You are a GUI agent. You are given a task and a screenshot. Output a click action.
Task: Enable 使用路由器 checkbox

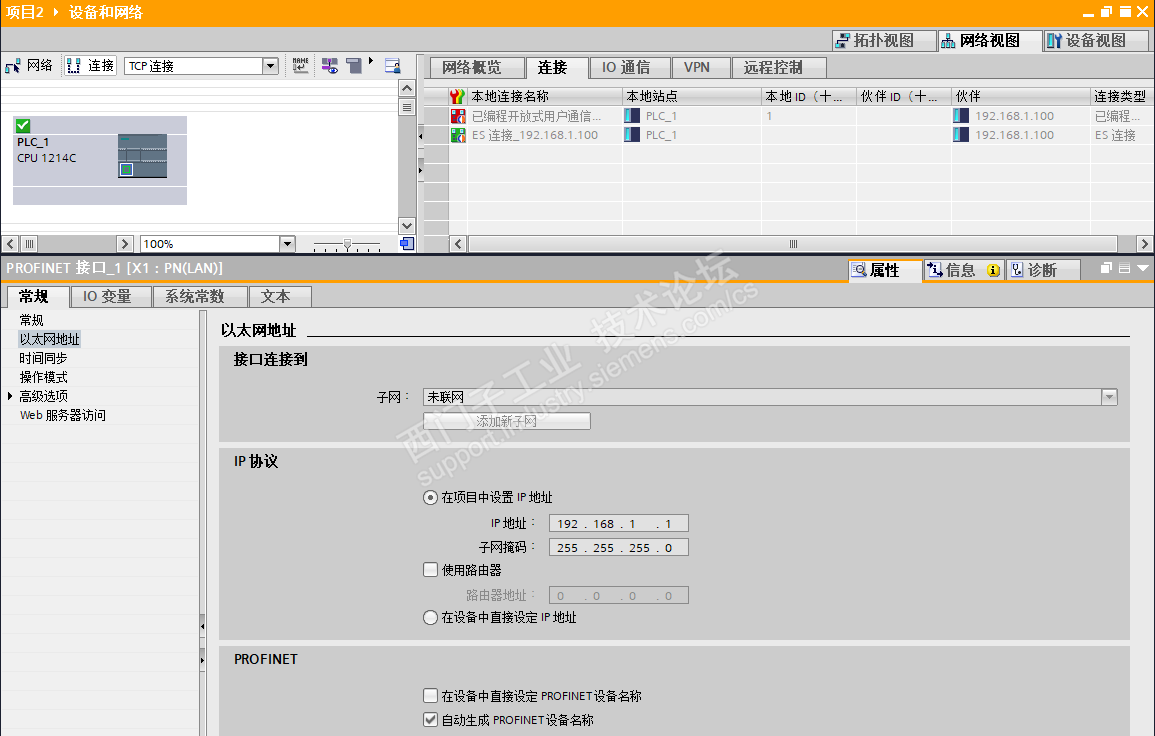click(x=431, y=569)
